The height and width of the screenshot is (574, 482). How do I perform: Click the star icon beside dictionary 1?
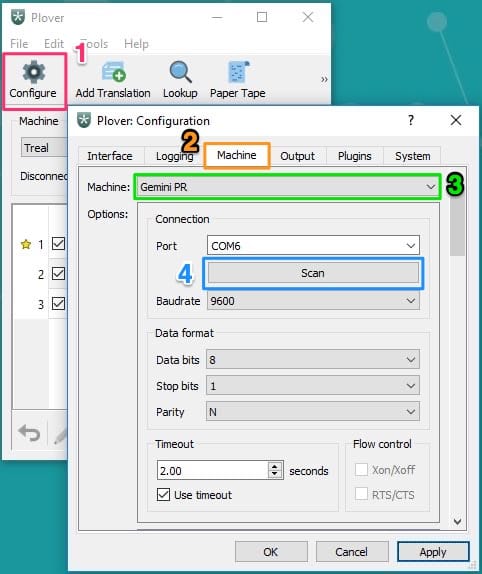[26, 244]
